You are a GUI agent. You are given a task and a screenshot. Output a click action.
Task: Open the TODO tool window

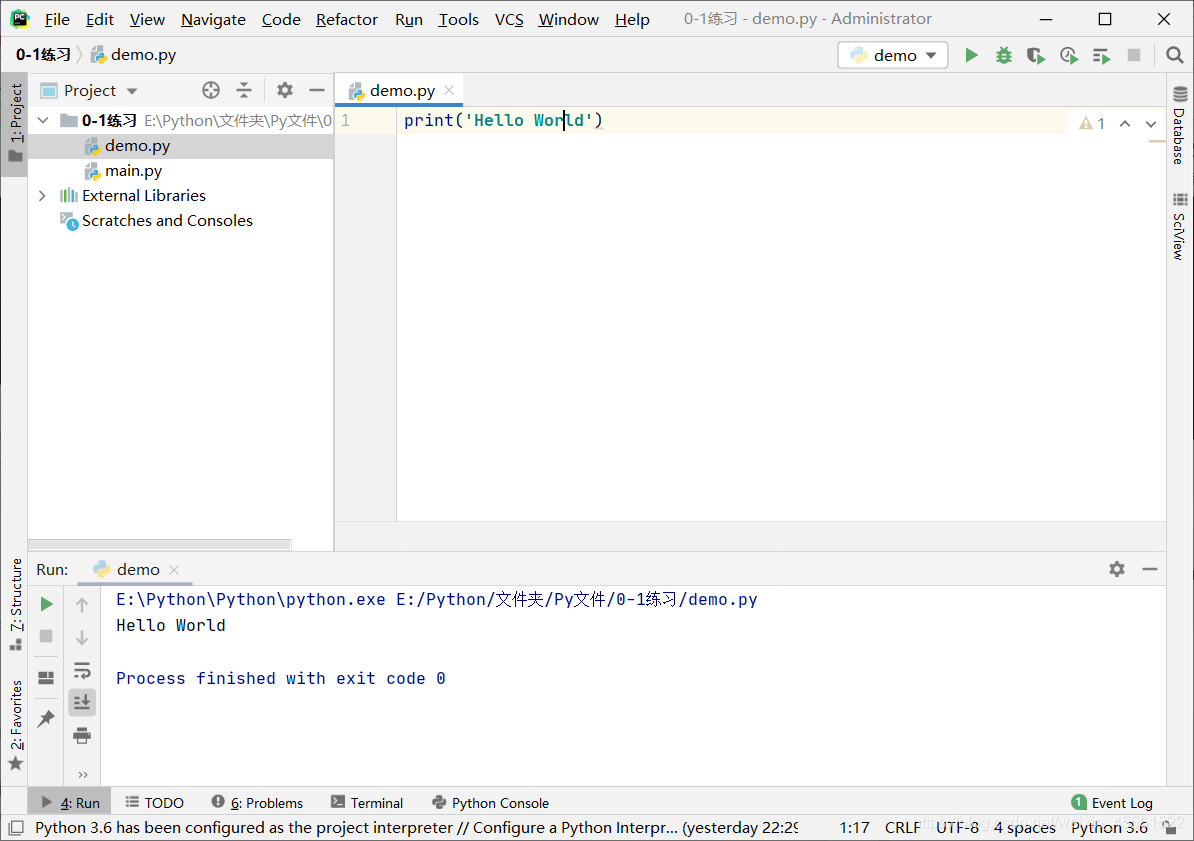coord(155,803)
